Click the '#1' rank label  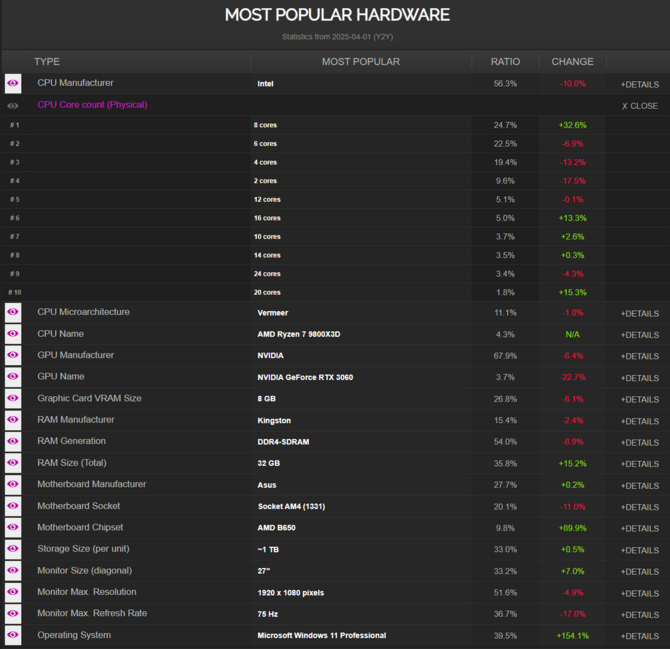coord(15,125)
